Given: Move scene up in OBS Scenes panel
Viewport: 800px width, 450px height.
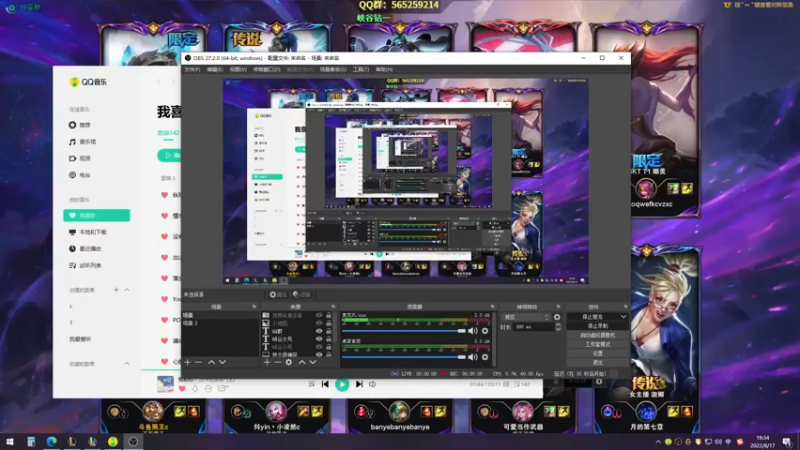Looking at the screenshot, I should pyautogui.click(x=211, y=362).
